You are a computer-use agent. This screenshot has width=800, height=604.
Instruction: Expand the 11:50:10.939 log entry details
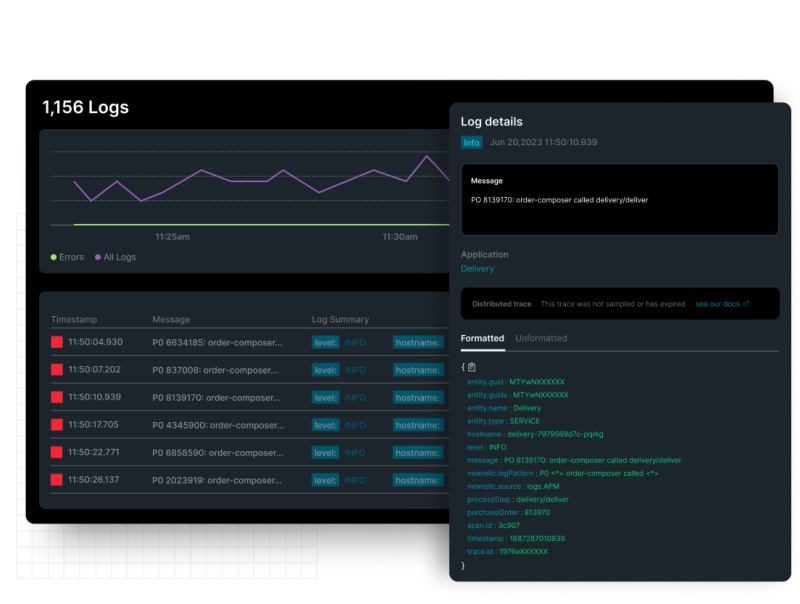point(215,397)
